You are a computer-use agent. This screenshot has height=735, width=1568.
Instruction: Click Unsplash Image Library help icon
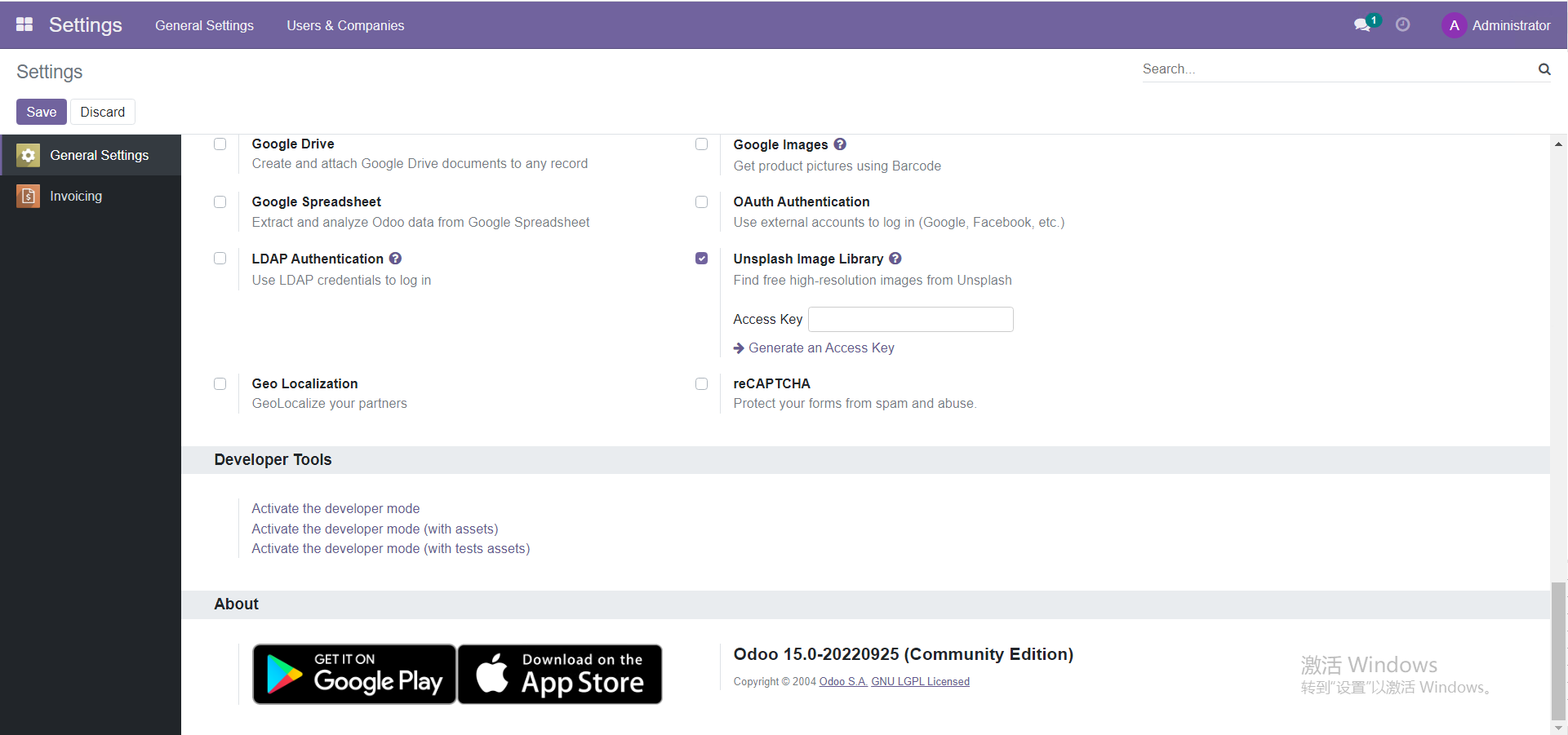[895, 259]
